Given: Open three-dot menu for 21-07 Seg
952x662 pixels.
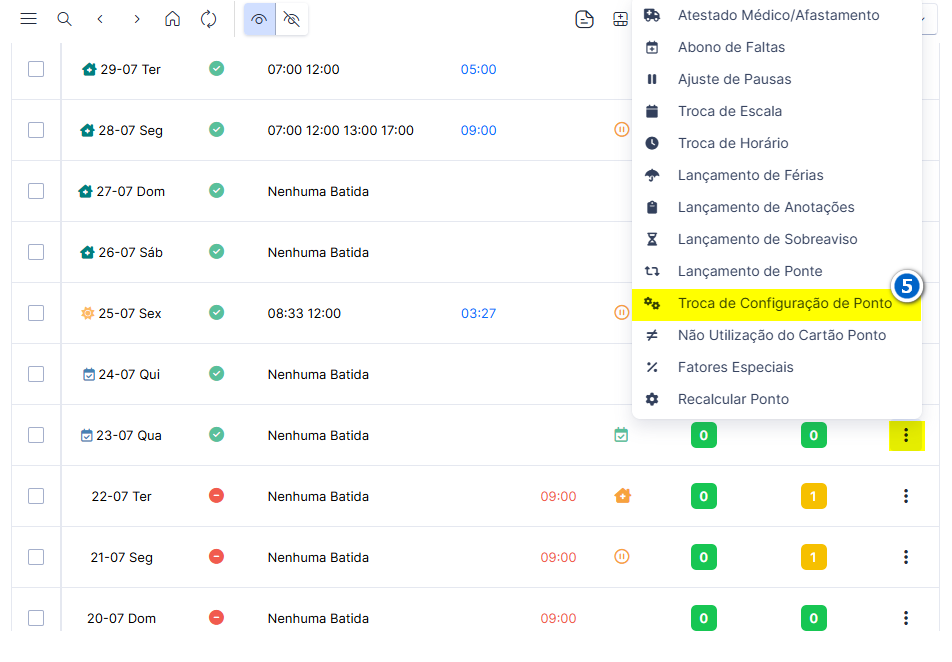Looking at the screenshot, I should click(x=906, y=557).
